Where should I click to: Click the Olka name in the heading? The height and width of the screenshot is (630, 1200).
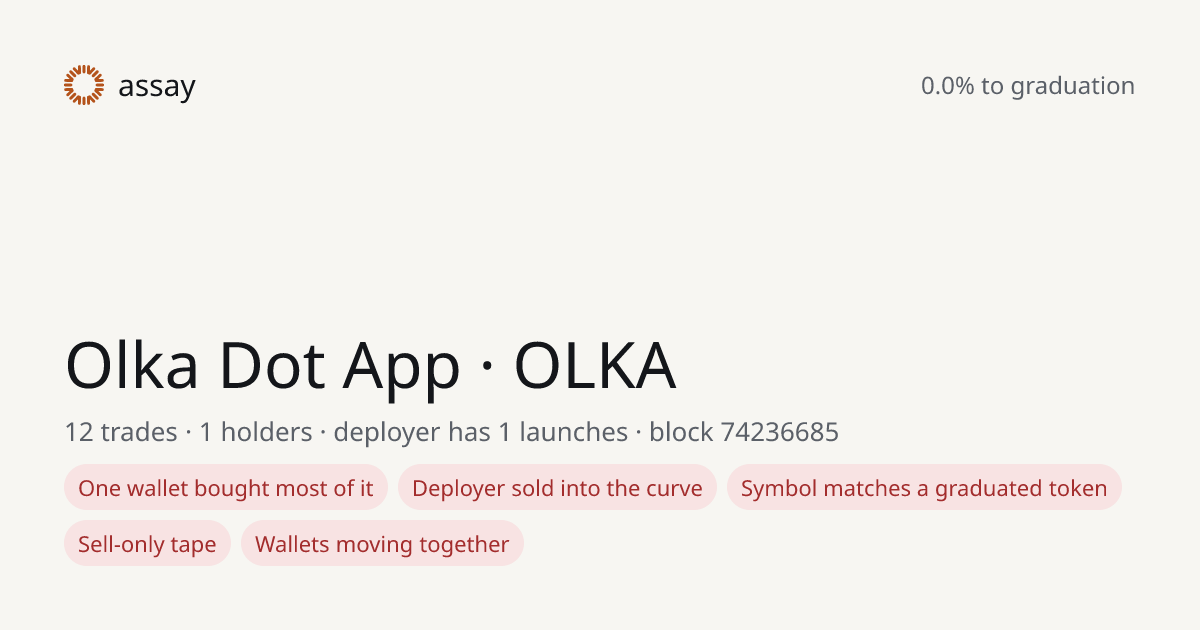pyautogui.click(x=132, y=365)
